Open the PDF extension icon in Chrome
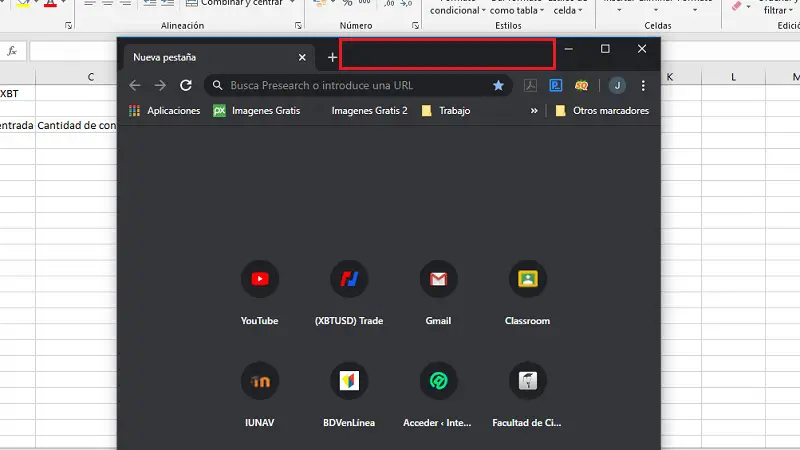 (531, 85)
